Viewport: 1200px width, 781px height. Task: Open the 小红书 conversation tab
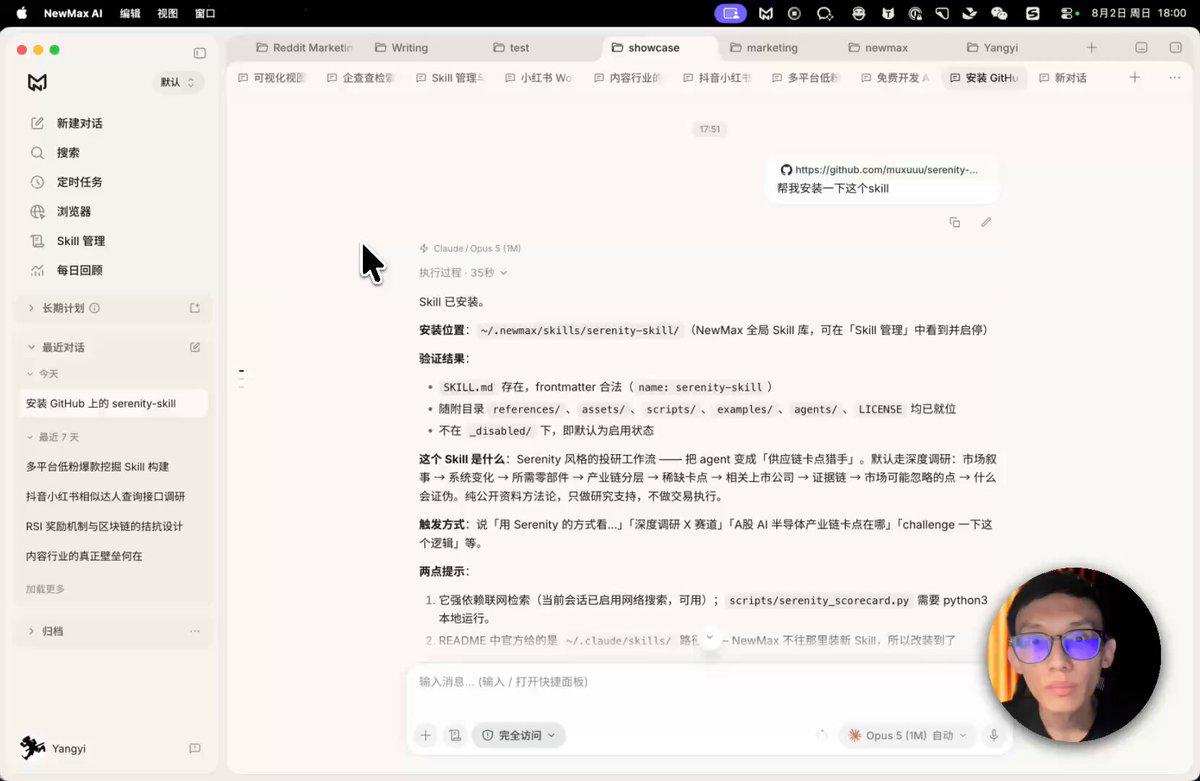coord(538,77)
